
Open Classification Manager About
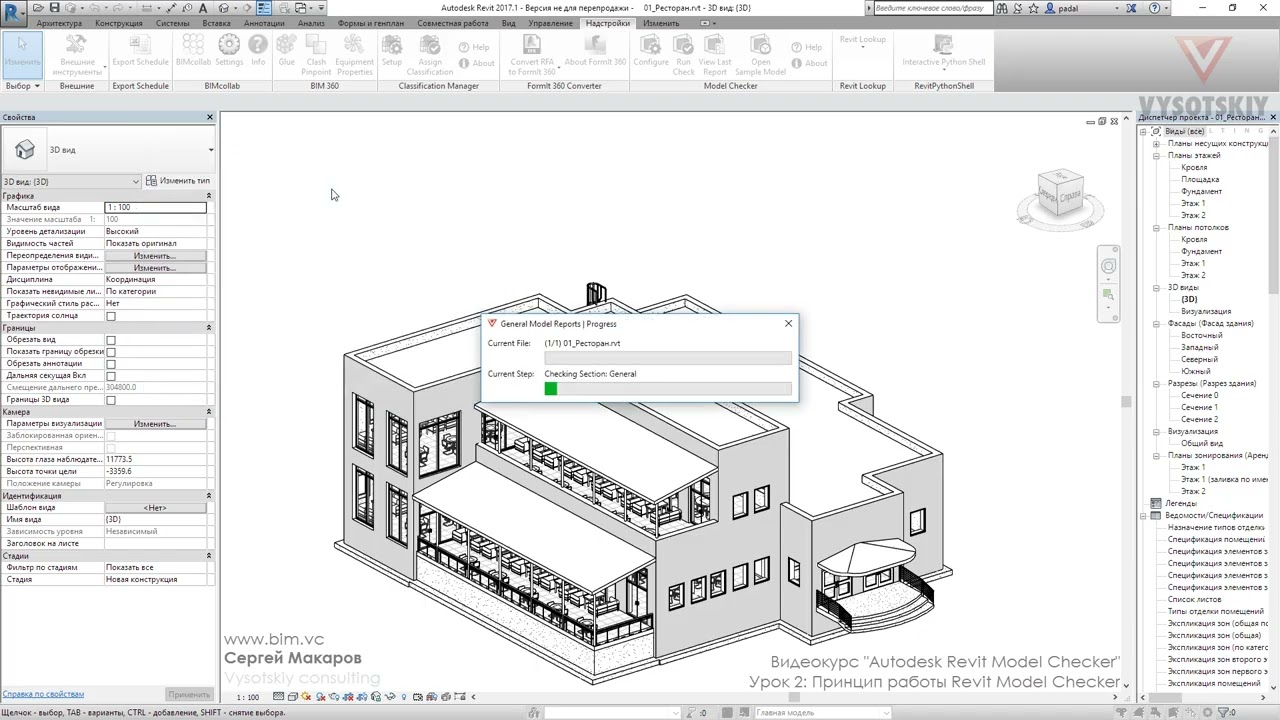(x=476, y=63)
